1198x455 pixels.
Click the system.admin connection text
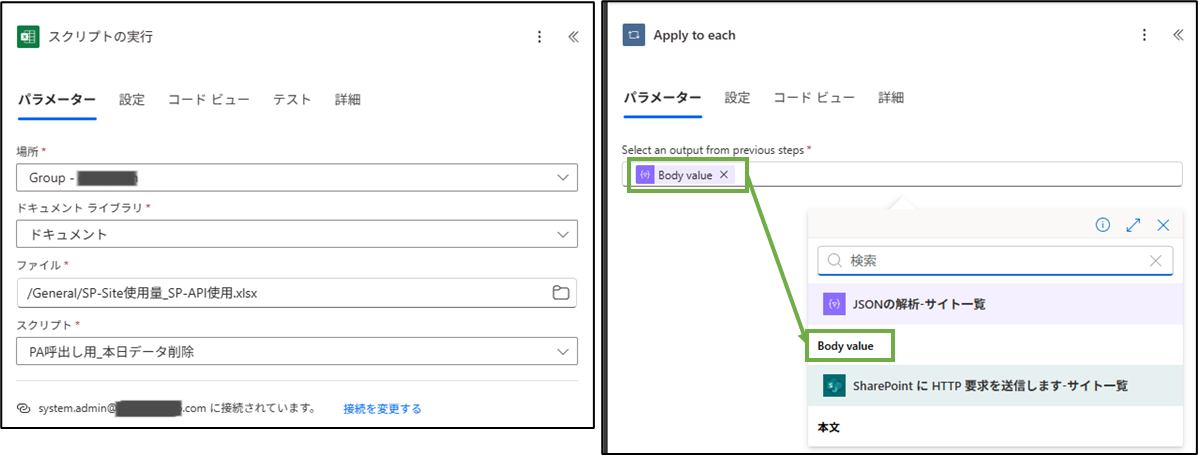(x=177, y=408)
